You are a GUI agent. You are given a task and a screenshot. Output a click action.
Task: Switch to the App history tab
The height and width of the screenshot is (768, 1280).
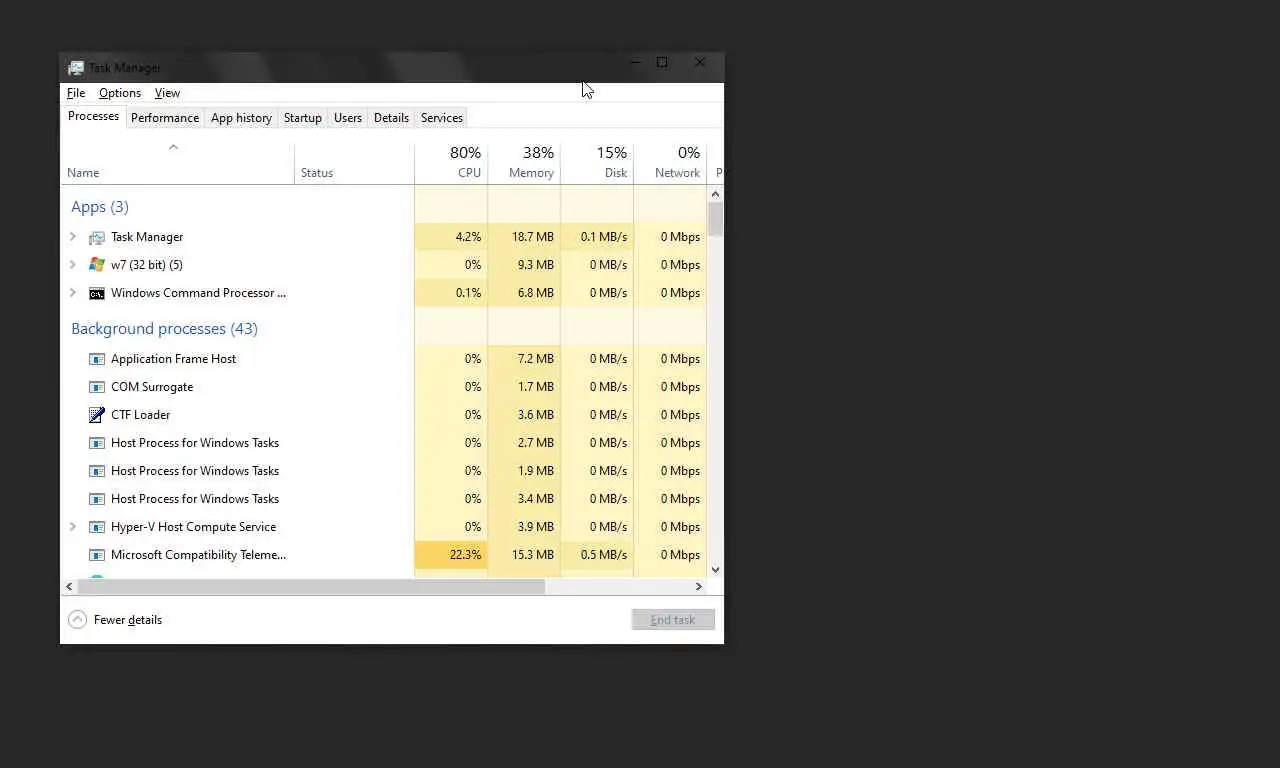tap(241, 118)
